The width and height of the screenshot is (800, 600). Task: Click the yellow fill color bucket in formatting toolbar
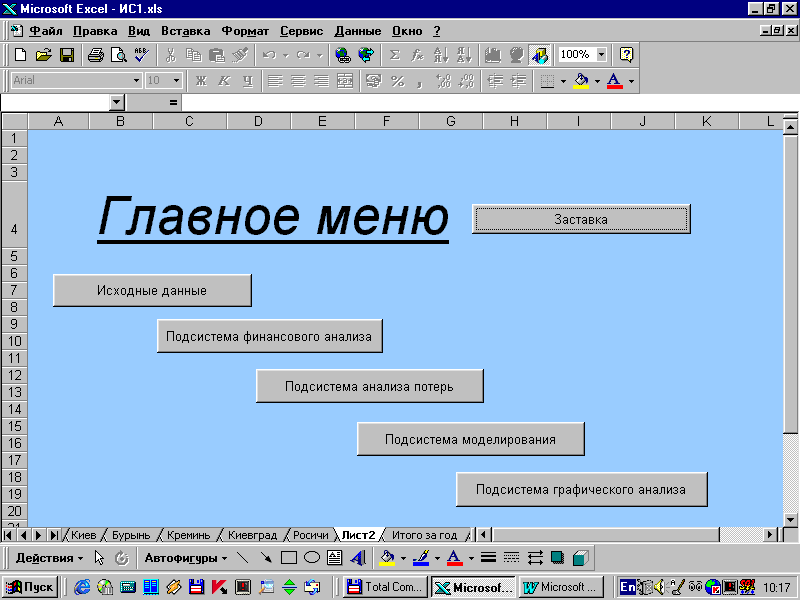[580, 81]
